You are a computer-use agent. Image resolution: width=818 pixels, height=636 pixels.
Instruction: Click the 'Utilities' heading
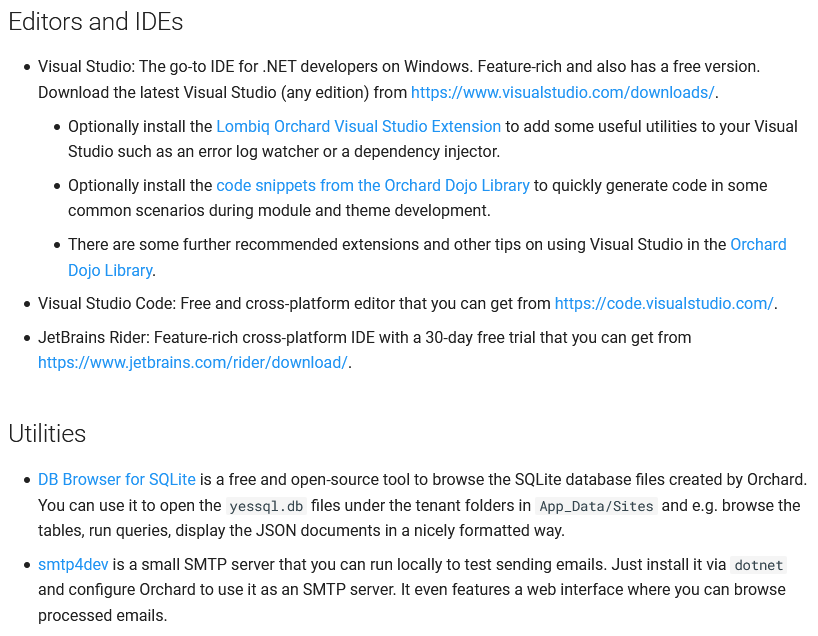(x=47, y=434)
